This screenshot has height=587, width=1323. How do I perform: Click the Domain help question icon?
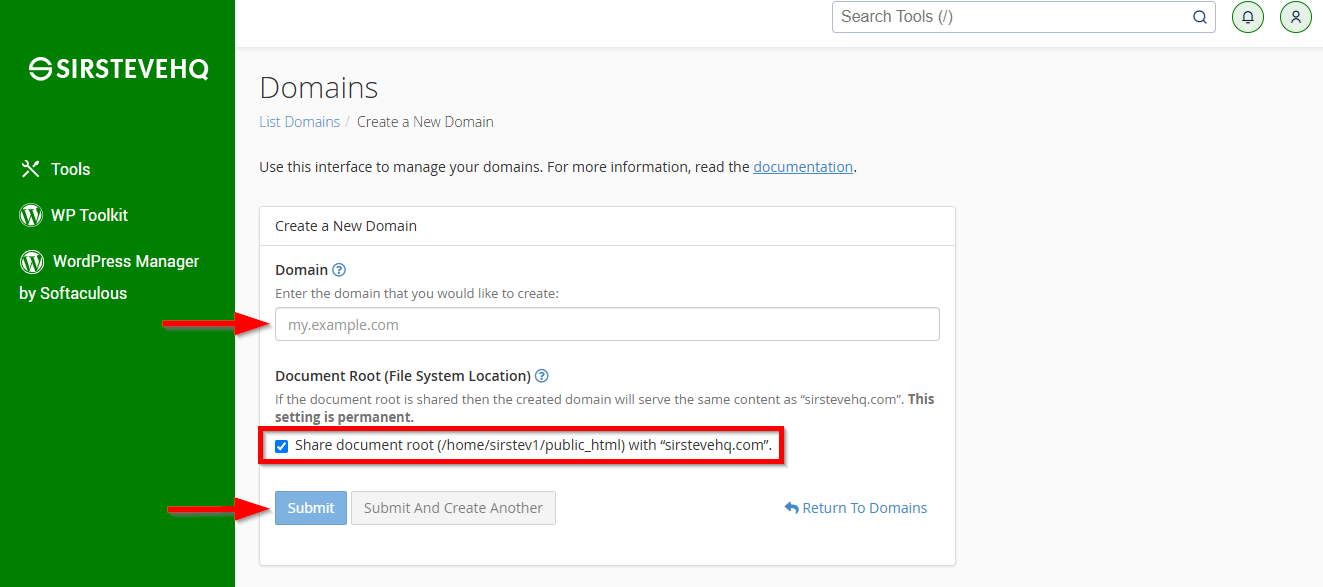(x=339, y=270)
